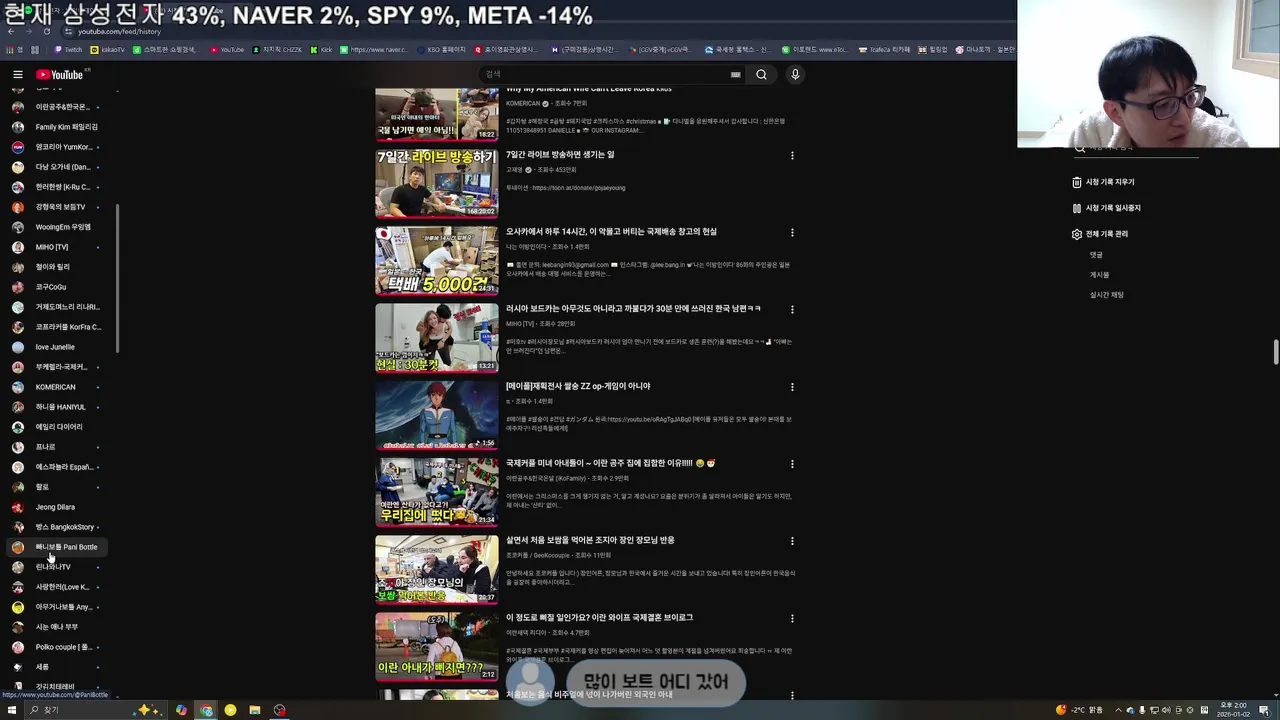Open the 린나와니TV subscription channel
1280x720 pixels.
58,567
